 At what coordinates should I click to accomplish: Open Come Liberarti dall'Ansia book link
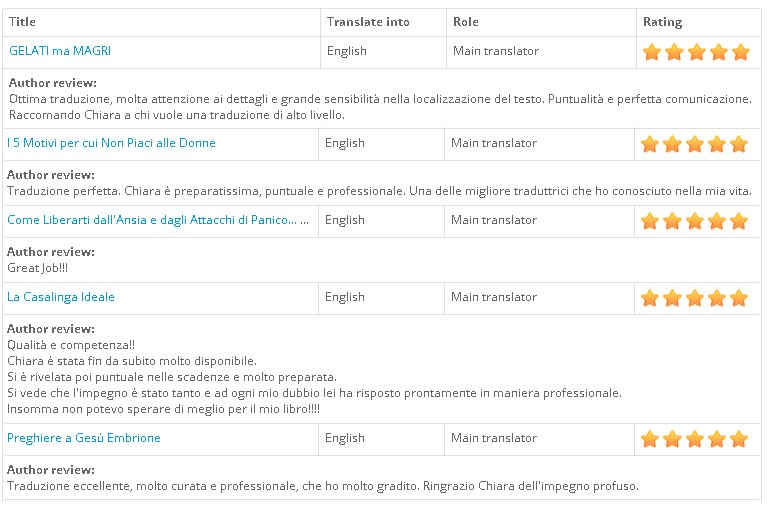point(157,220)
